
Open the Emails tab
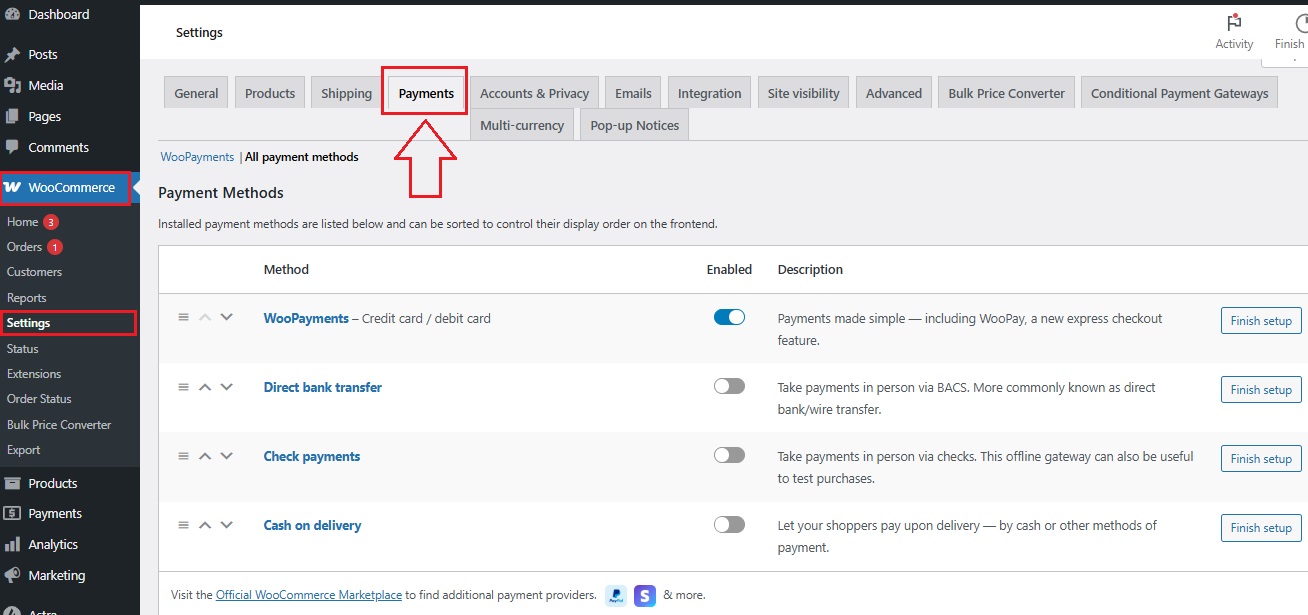pyautogui.click(x=633, y=93)
